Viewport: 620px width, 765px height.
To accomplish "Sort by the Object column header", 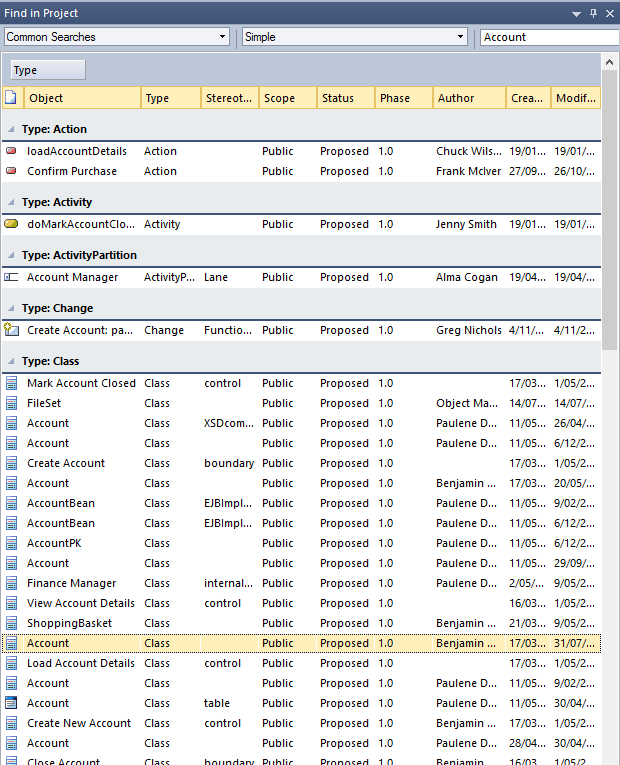I will 82,98.
